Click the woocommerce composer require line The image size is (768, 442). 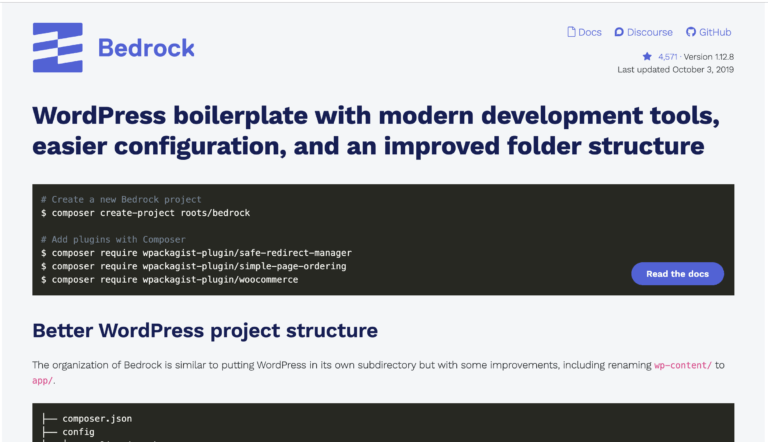tap(169, 279)
